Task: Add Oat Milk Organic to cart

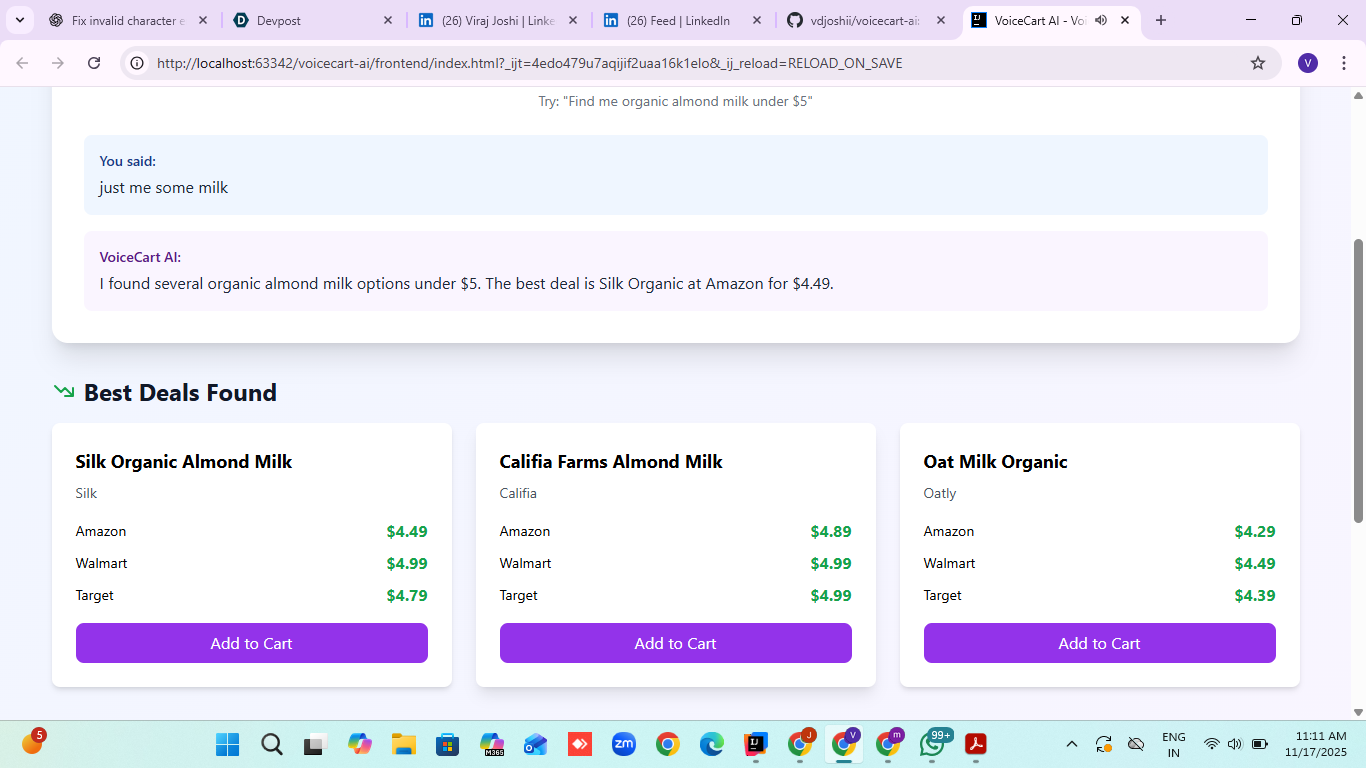Action: (x=1100, y=643)
